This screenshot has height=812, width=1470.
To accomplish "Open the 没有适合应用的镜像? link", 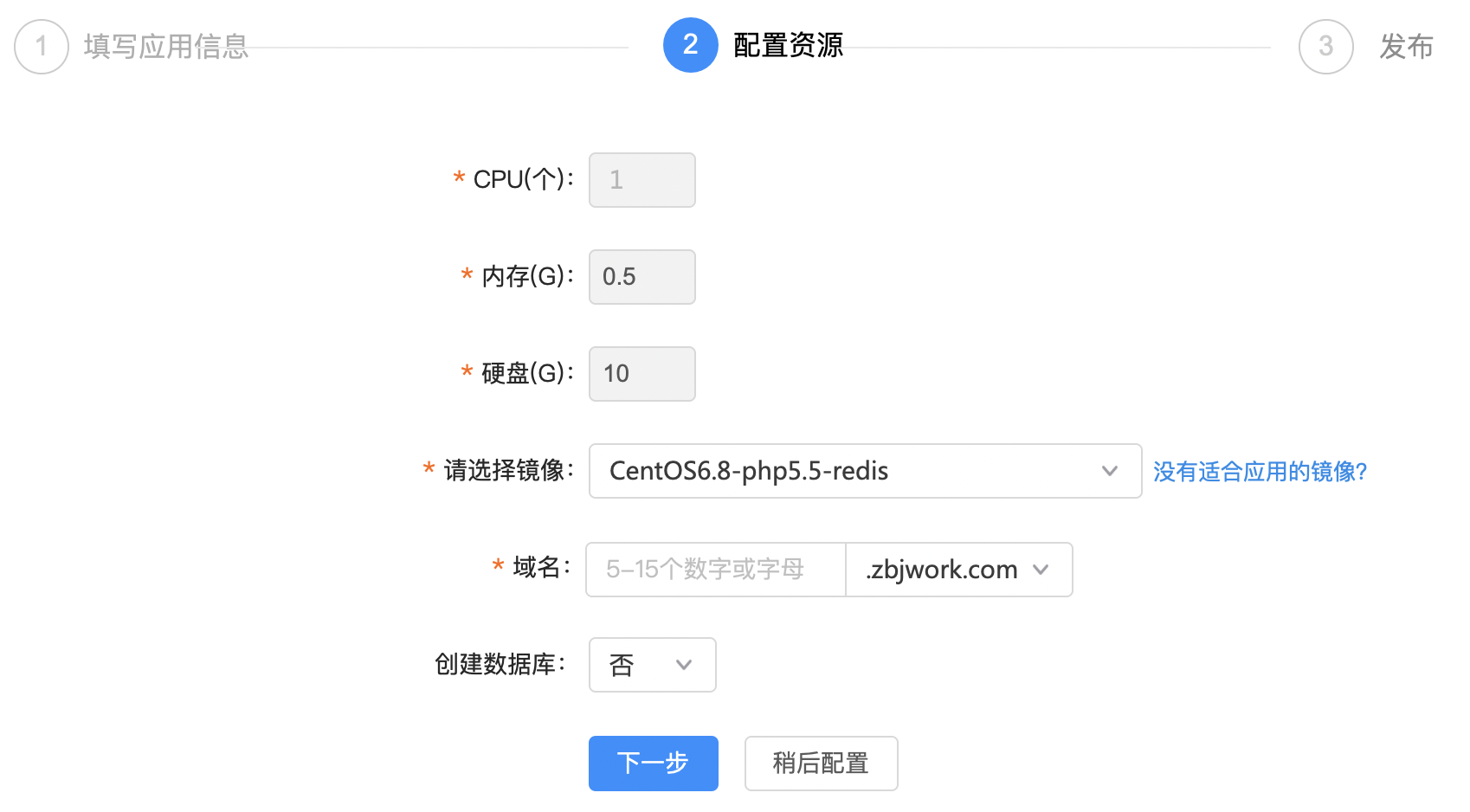I will (1260, 472).
